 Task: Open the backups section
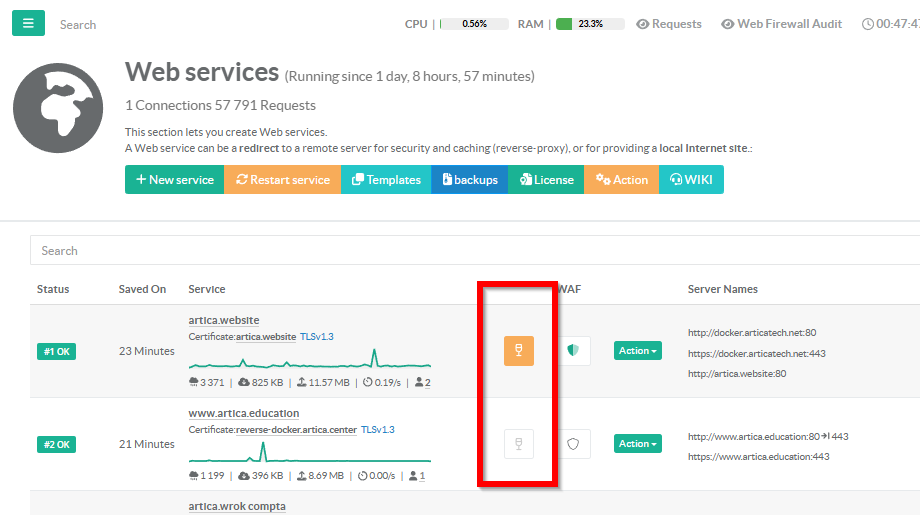[469, 180]
